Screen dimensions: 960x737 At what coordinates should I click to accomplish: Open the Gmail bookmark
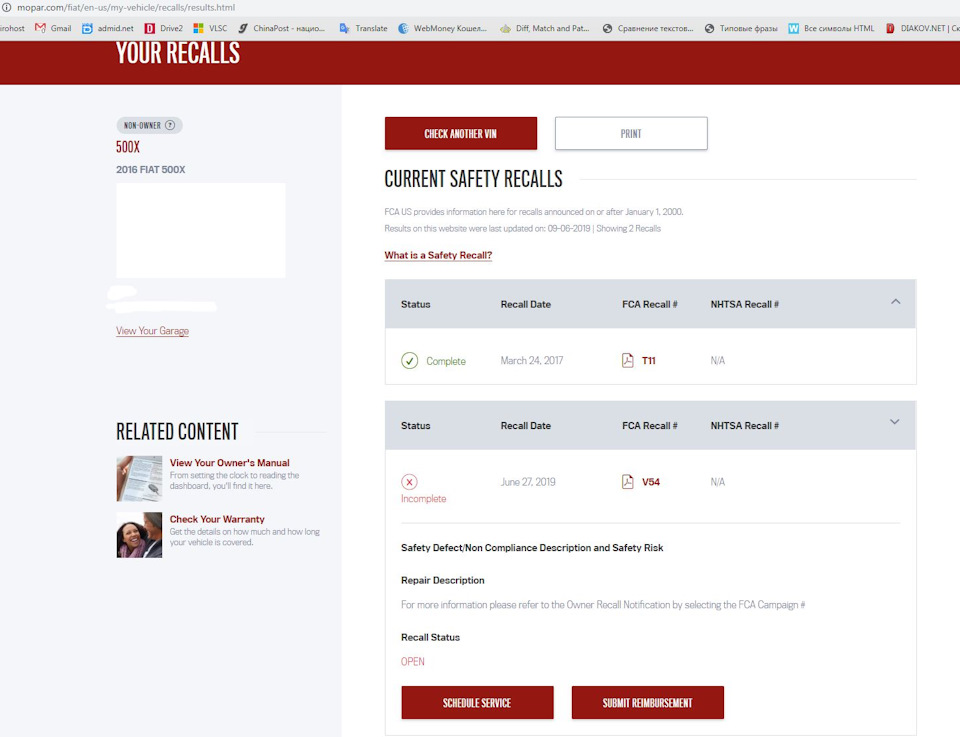(x=53, y=28)
